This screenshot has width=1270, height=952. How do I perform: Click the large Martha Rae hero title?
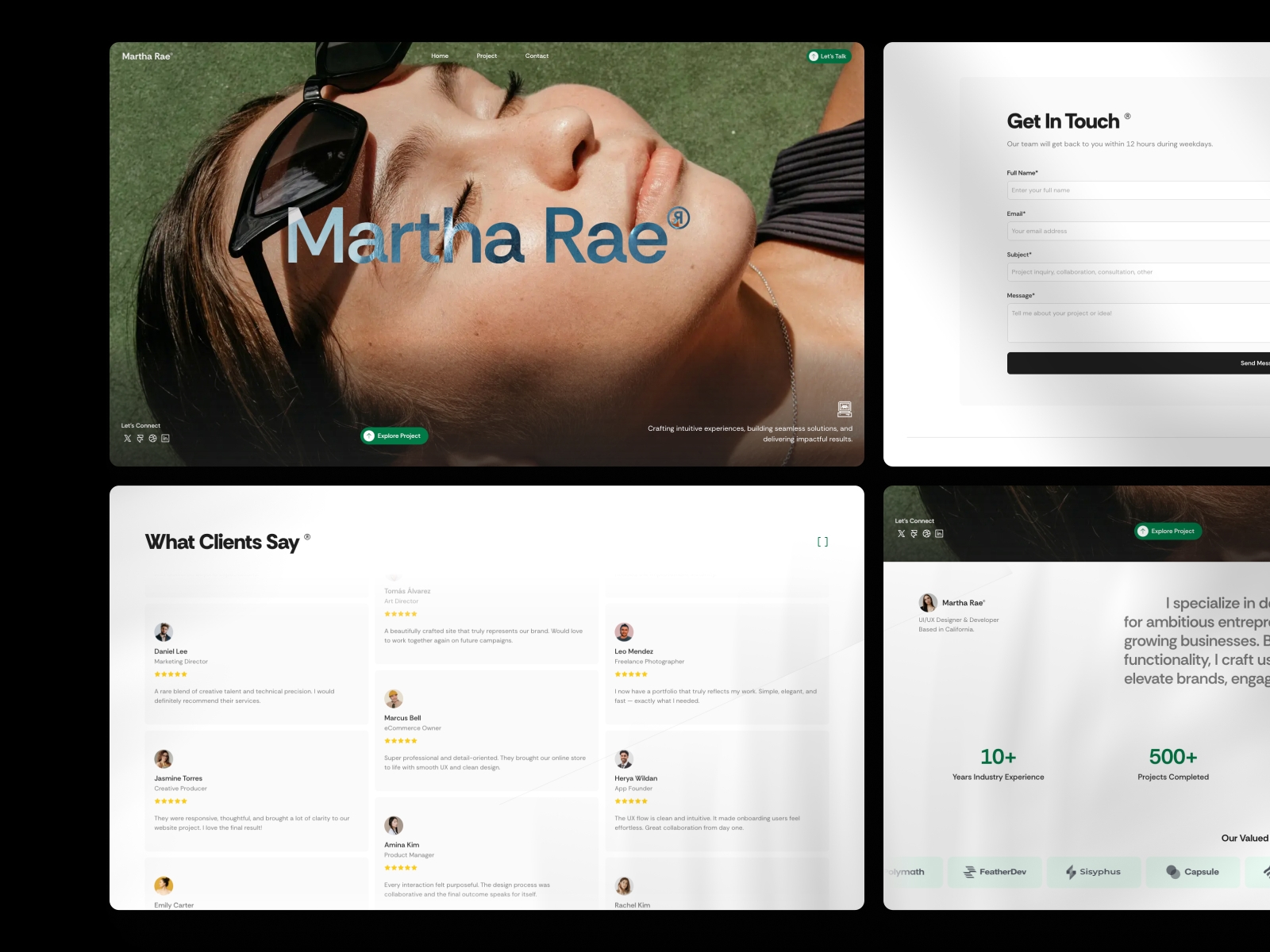(487, 236)
